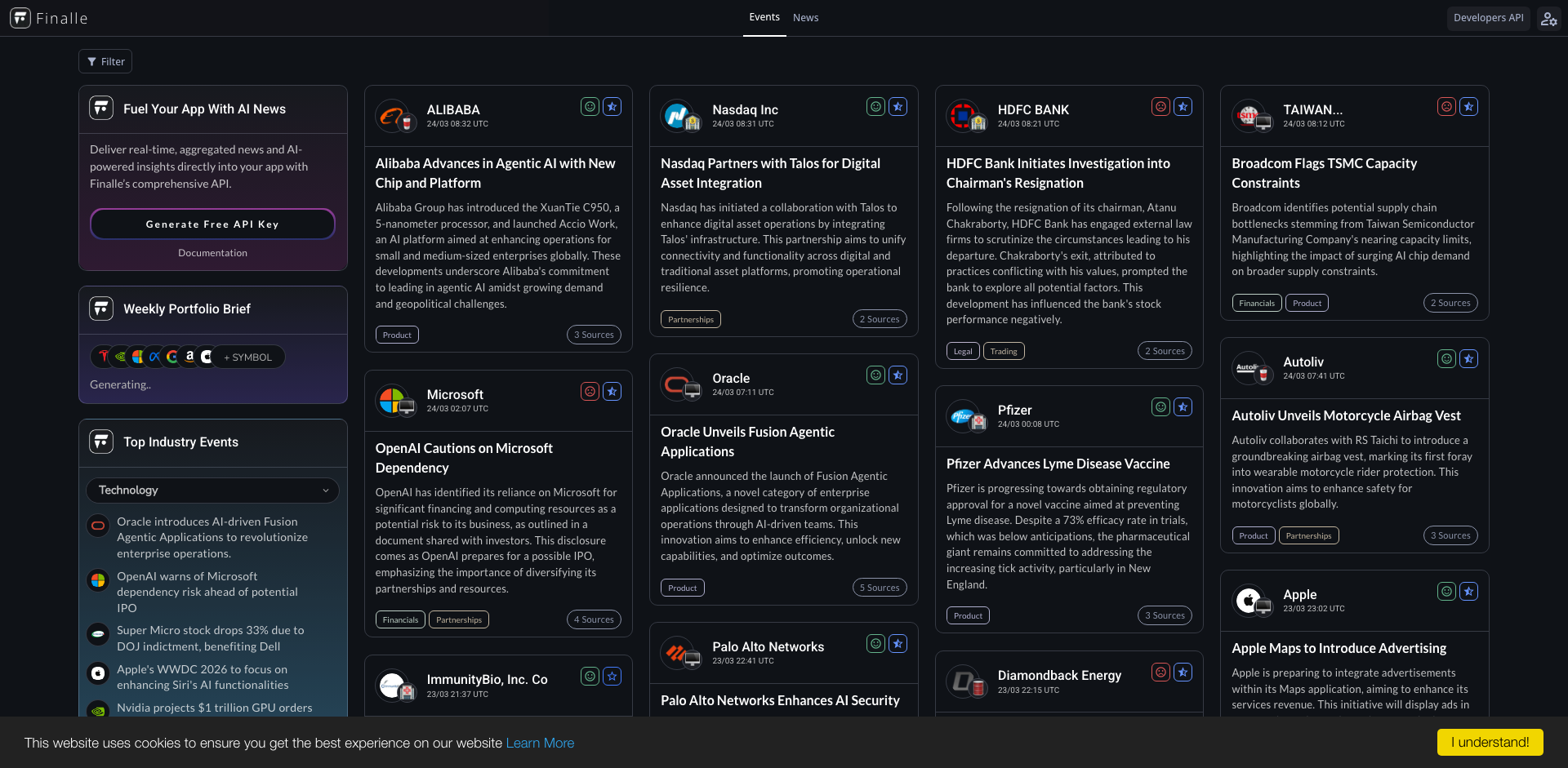Viewport: 1568px width, 768px height.
Task: Open the Learn More cookie link
Action: point(540,743)
